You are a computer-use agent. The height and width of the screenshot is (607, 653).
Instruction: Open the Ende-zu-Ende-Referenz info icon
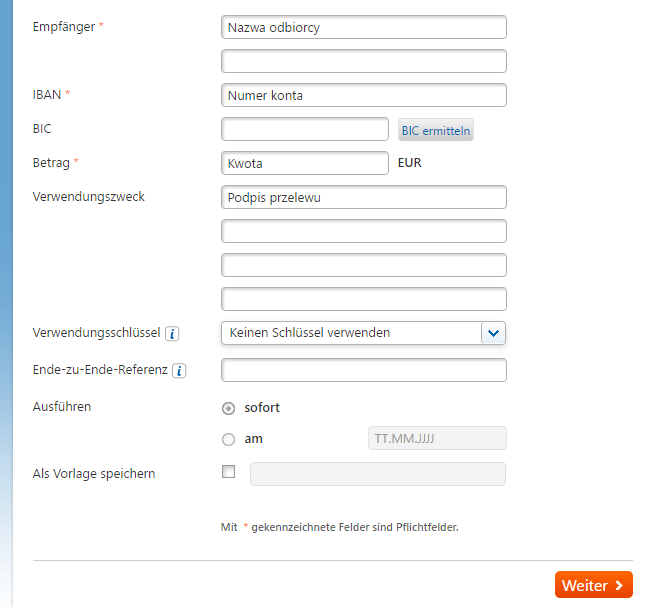[x=179, y=371]
